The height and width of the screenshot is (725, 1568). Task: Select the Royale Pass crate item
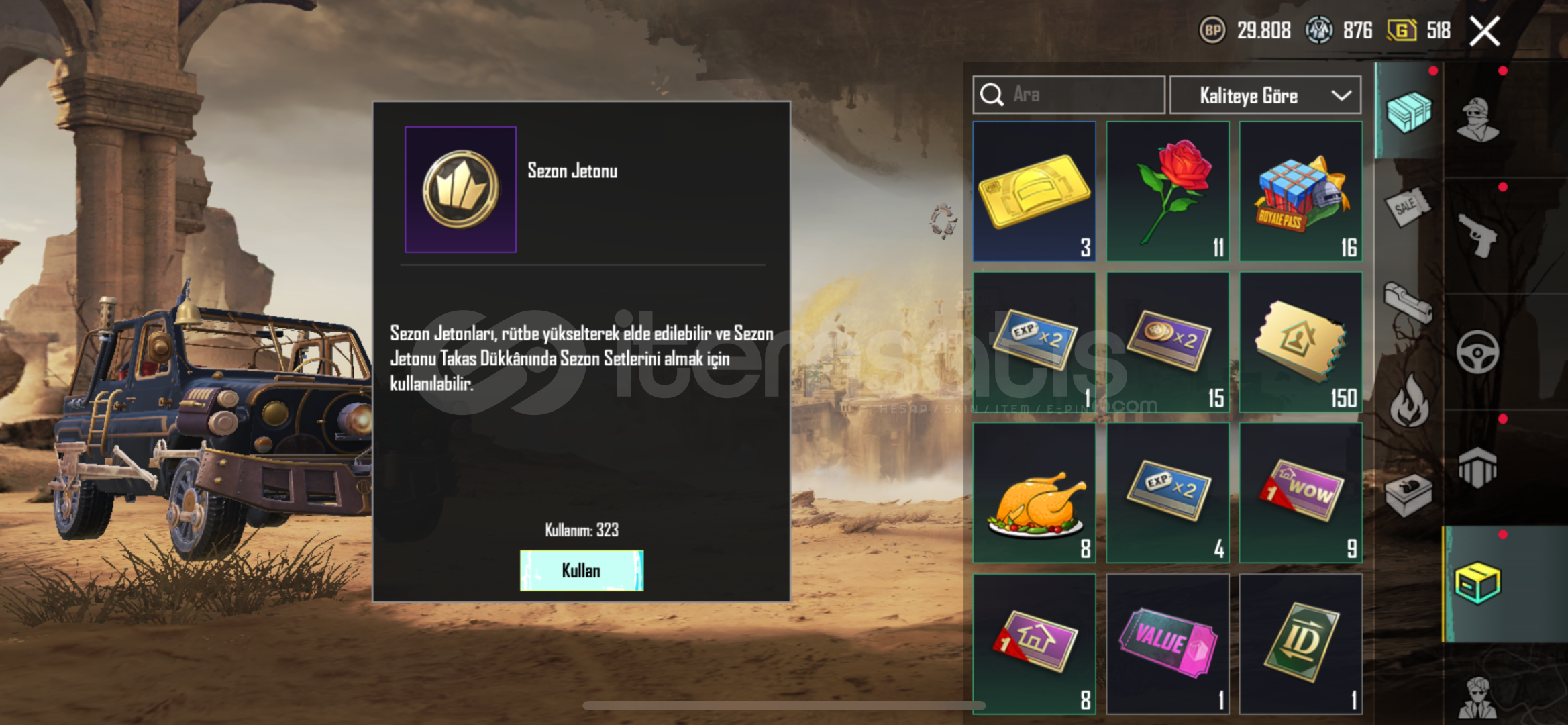pos(1300,191)
